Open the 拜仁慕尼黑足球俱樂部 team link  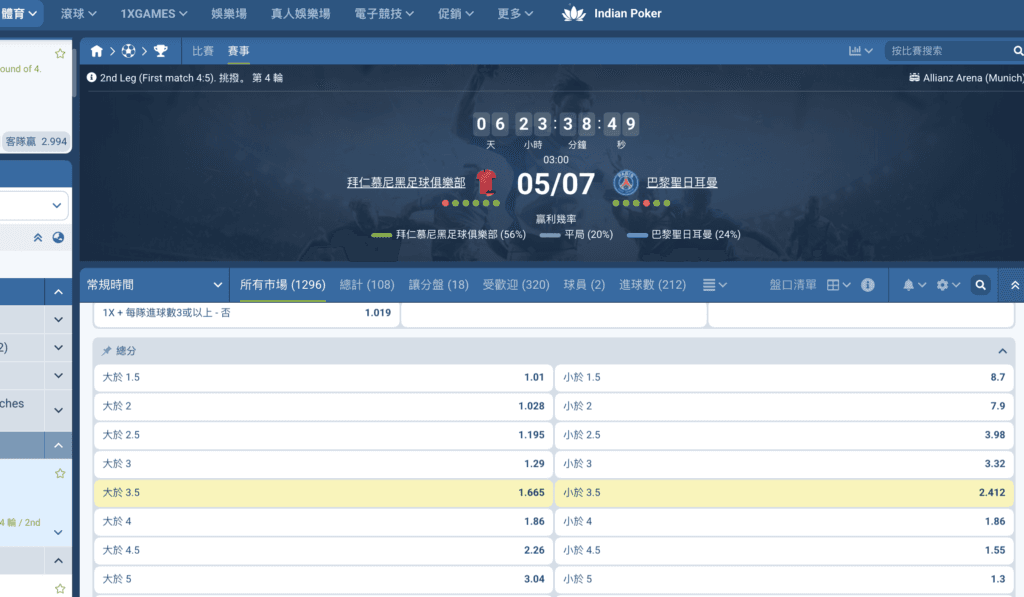coord(406,183)
